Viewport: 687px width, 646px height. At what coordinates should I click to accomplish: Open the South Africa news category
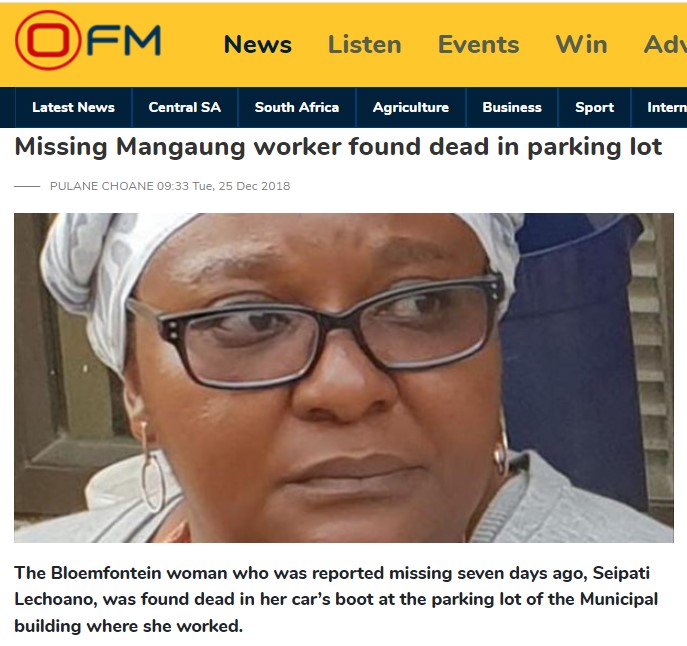click(297, 107)
